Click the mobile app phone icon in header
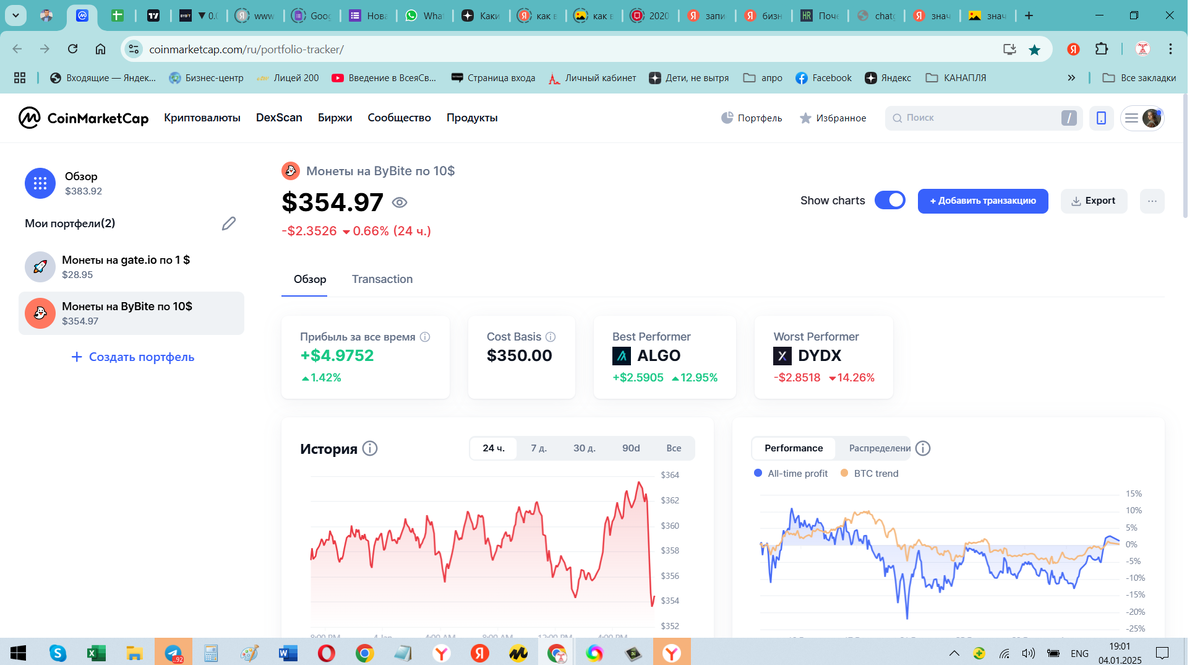 [1101, 118]
